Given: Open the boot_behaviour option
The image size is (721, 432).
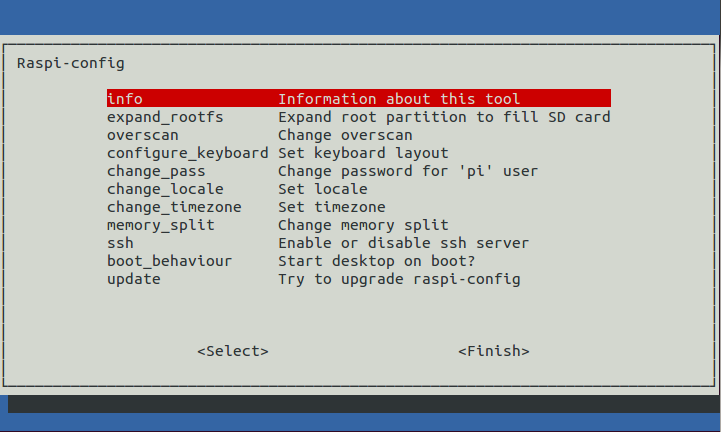Looking at the screenshot, I should 169,261.
